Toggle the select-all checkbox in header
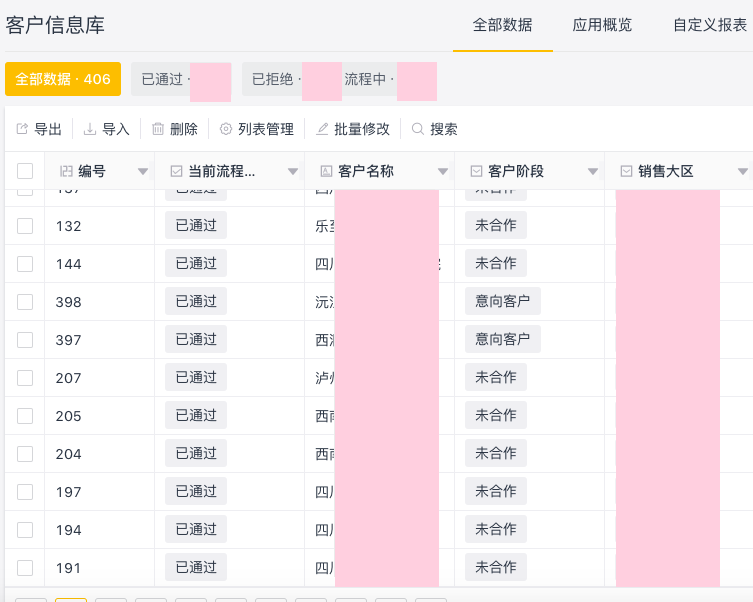Viewport: 753px width, 602px height. click(25, 171)
